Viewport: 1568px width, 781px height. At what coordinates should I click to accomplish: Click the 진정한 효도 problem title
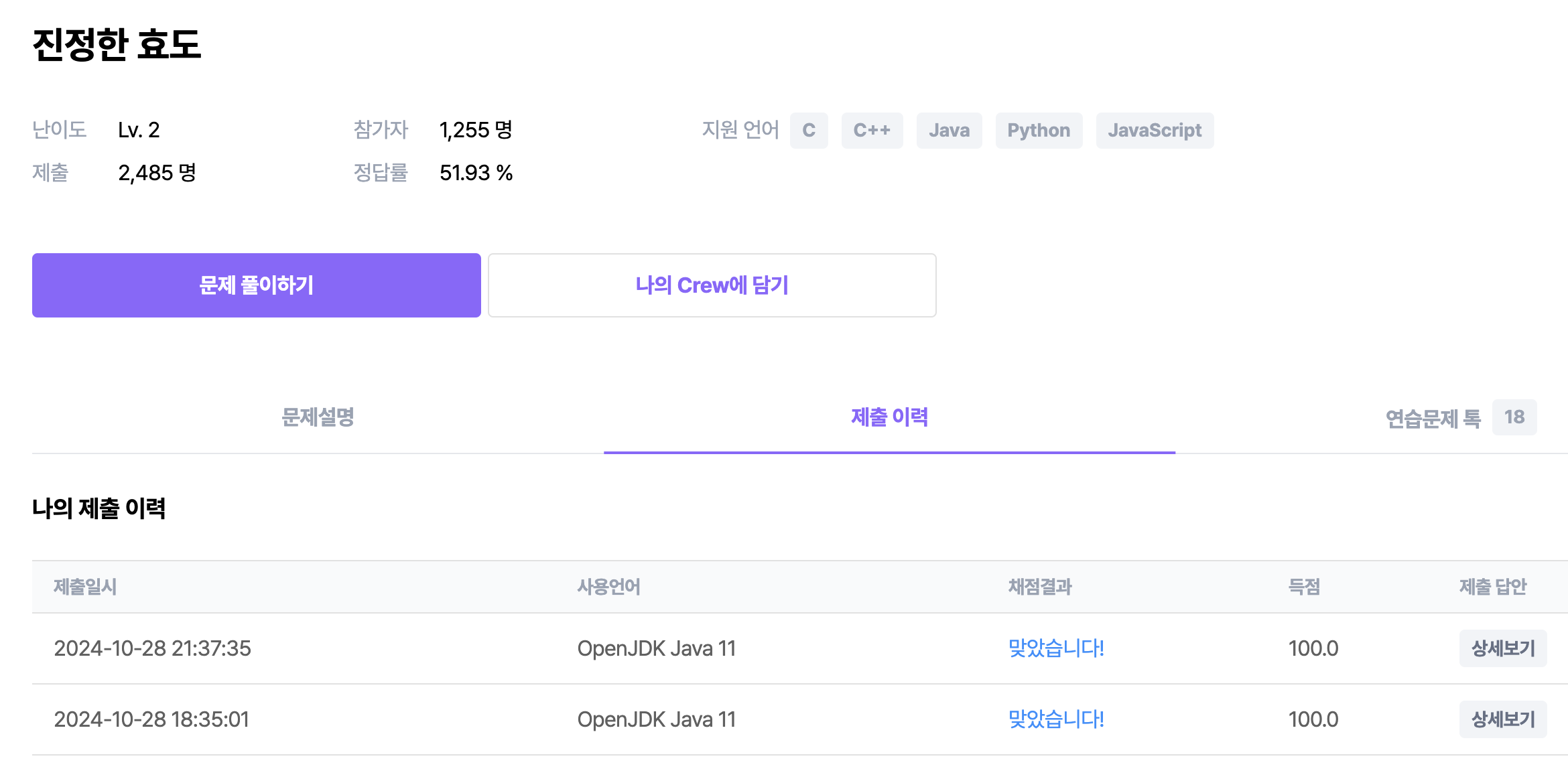coord(117,45)
